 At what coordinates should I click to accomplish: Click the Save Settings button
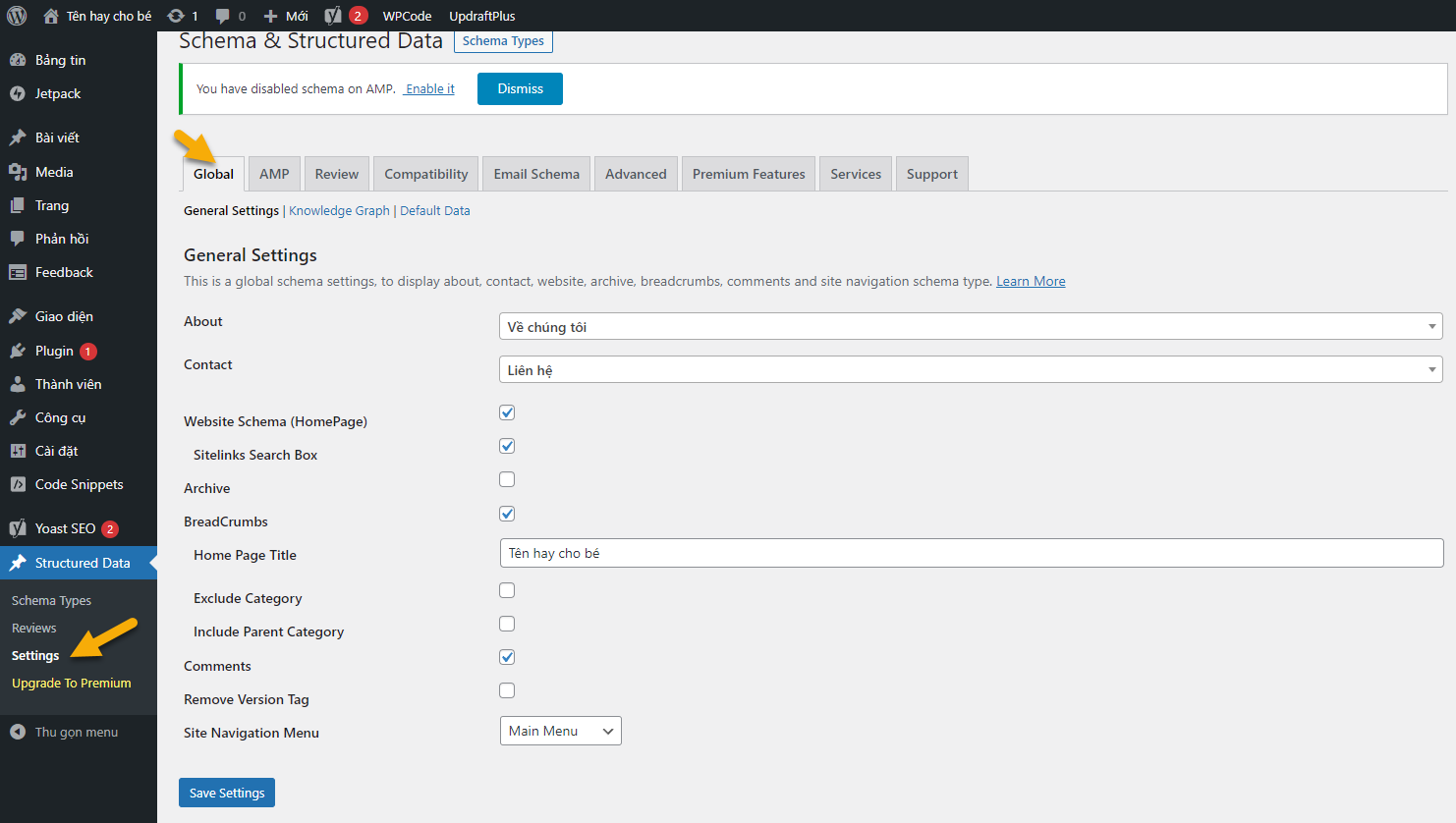(227, 793)
